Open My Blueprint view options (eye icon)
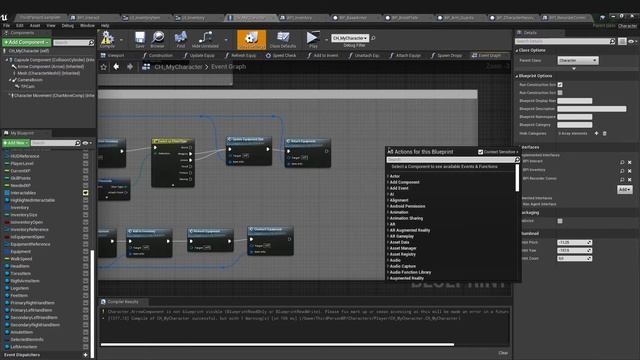 pos(87,143)
